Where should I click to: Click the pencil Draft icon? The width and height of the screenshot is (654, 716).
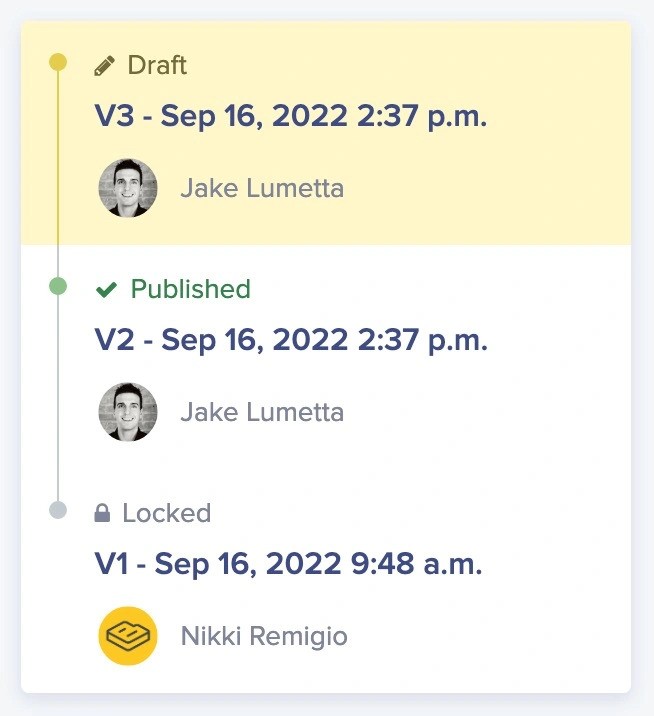(104, 67)
